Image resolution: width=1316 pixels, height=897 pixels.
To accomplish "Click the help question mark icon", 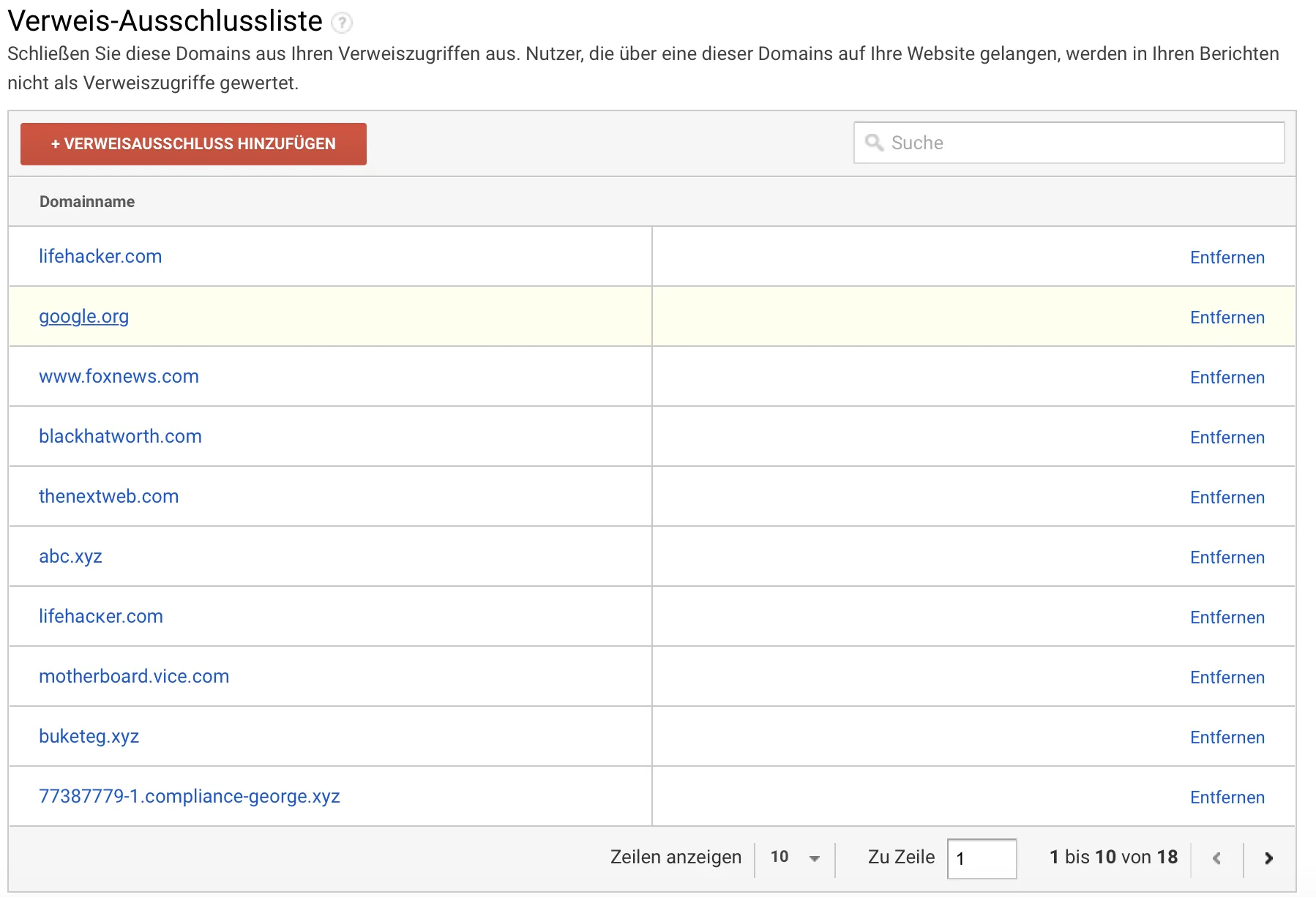I will 341,23.
